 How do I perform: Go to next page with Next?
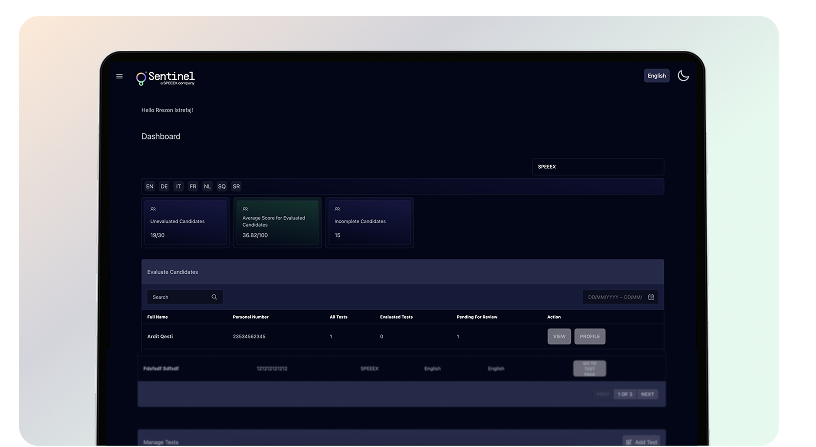tap(647, 394)
